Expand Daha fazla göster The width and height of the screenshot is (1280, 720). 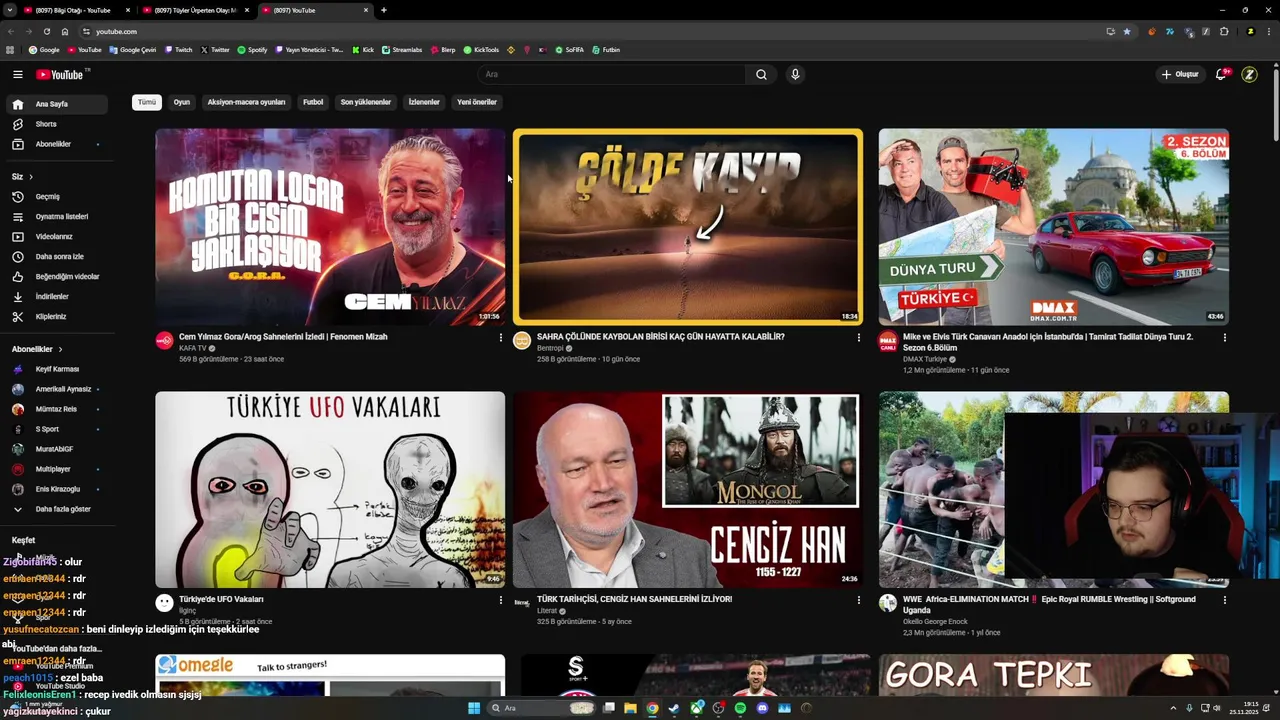click(57, 509)
